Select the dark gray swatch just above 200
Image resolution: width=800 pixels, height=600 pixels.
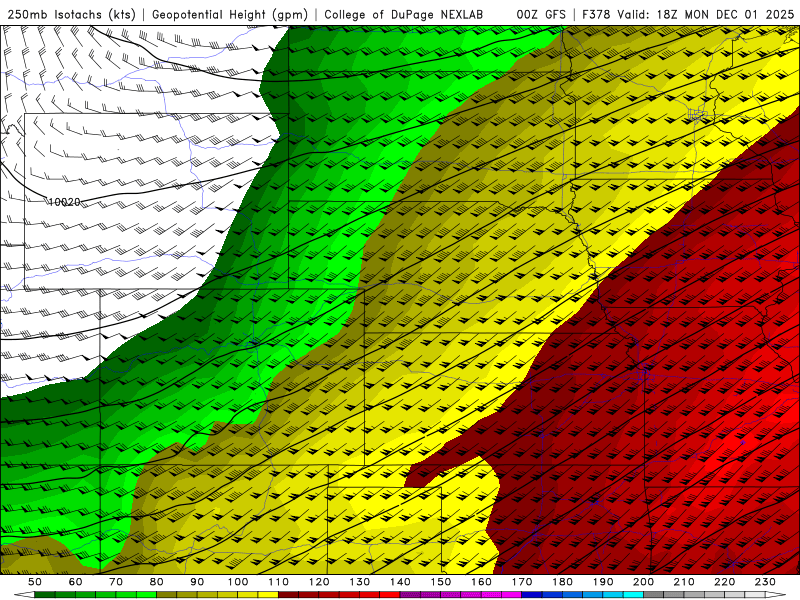pos(654,594)
